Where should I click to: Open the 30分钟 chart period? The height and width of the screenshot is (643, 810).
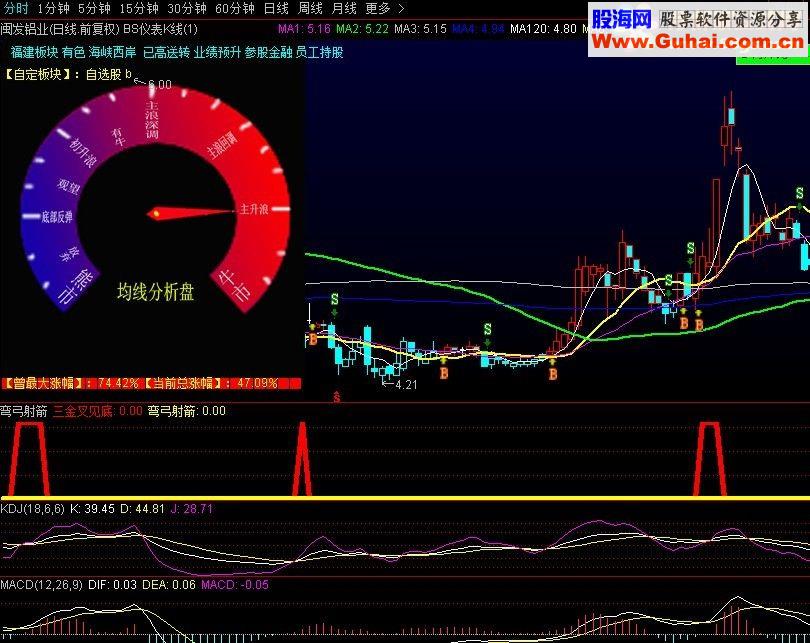point(186,8)
